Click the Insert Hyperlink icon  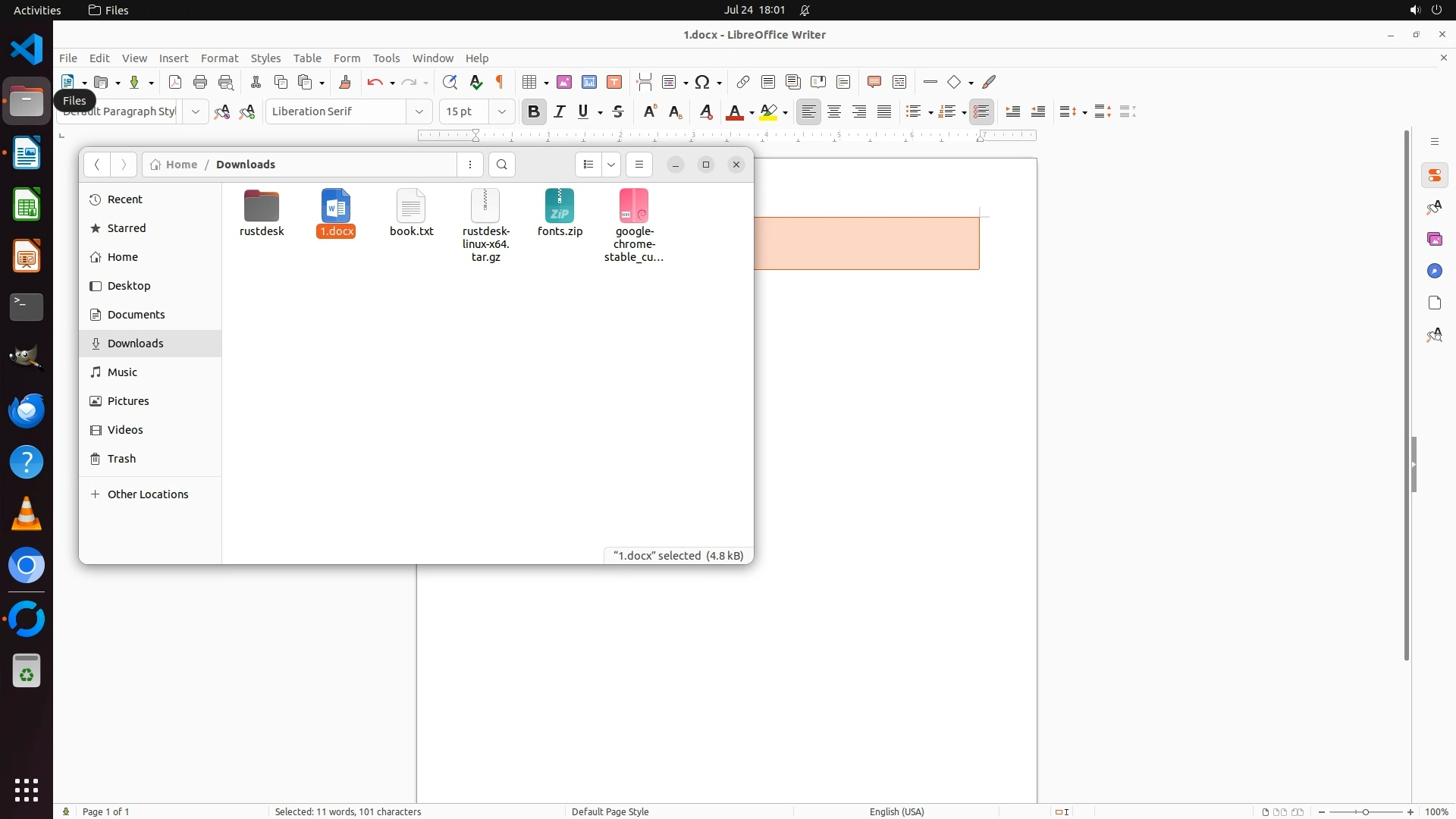[x=743, y=82]
